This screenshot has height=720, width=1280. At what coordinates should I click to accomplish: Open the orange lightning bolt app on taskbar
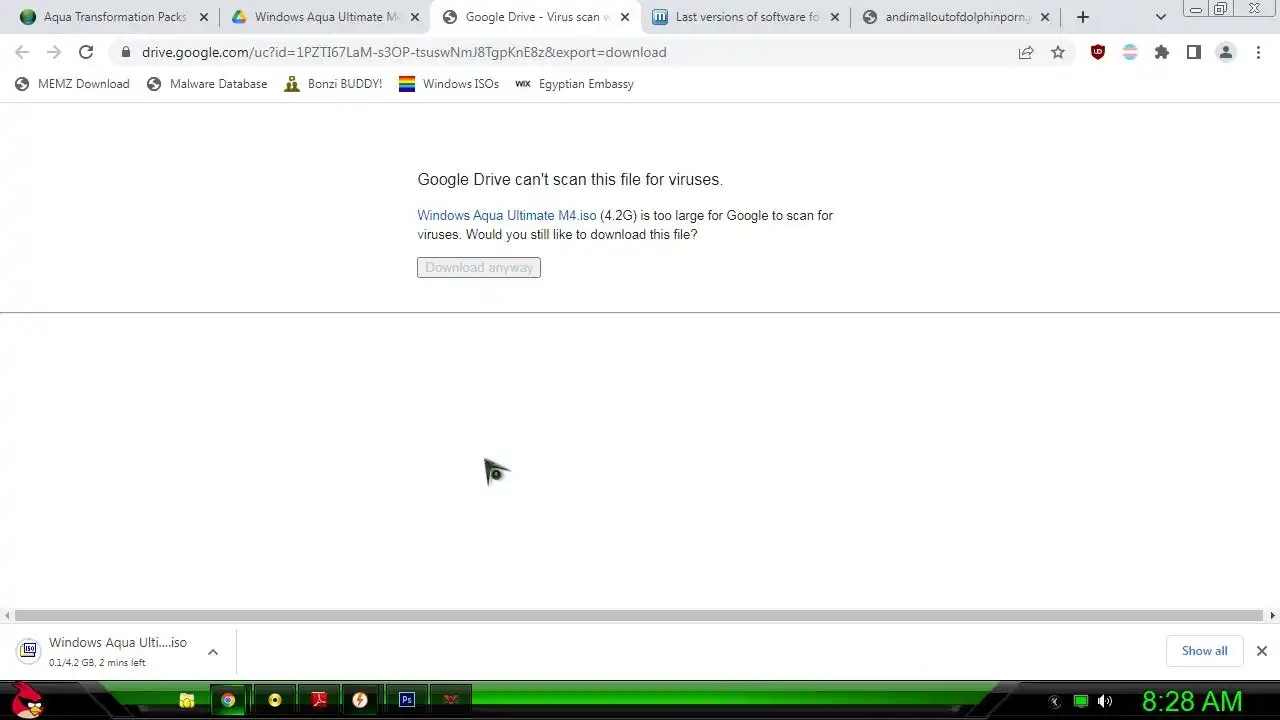360,700
